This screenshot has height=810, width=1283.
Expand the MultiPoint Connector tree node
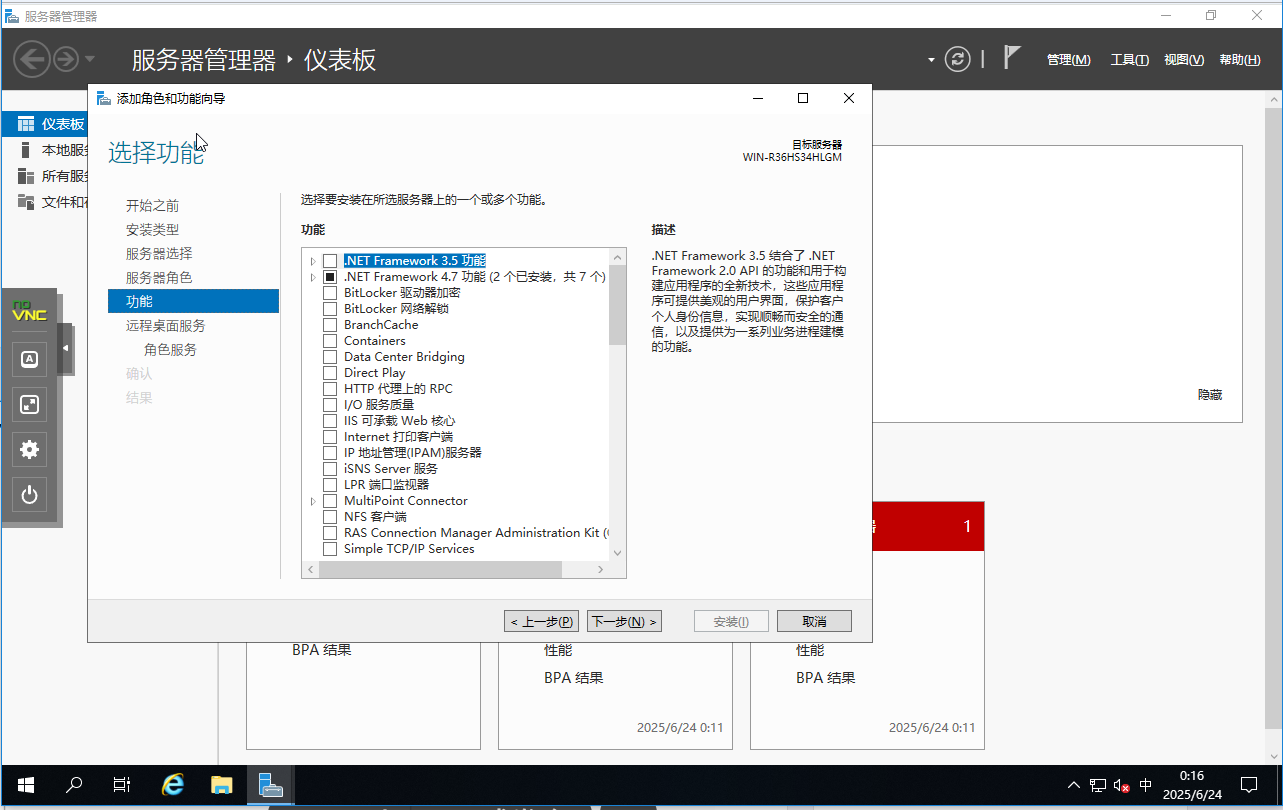click(x=313, y=501)
